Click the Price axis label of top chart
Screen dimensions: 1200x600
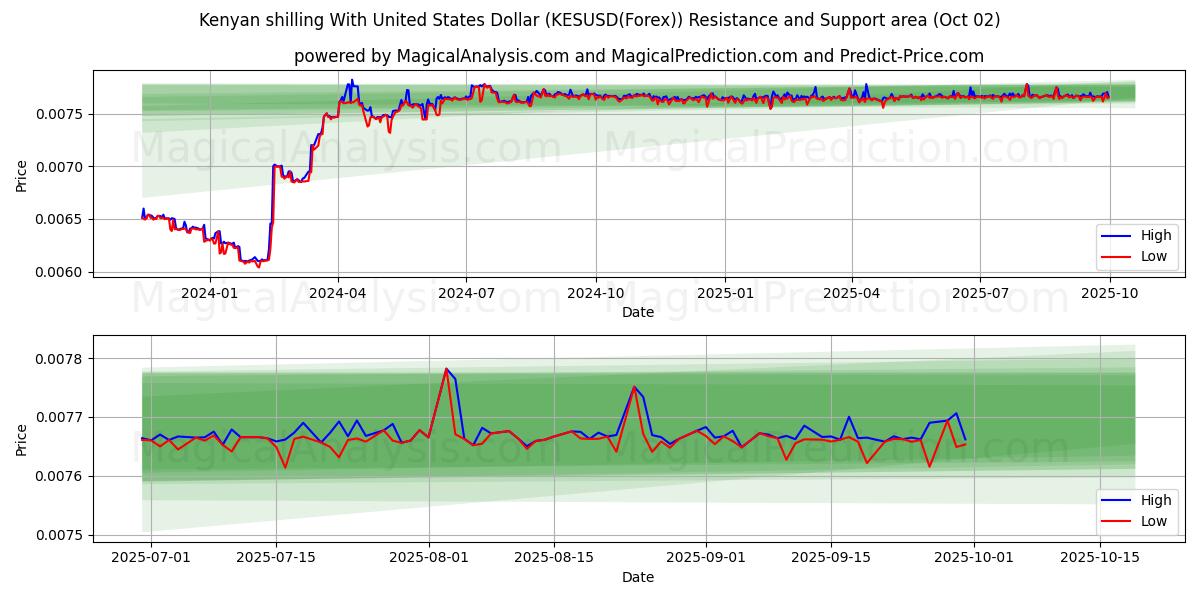[x=22, y=176]
